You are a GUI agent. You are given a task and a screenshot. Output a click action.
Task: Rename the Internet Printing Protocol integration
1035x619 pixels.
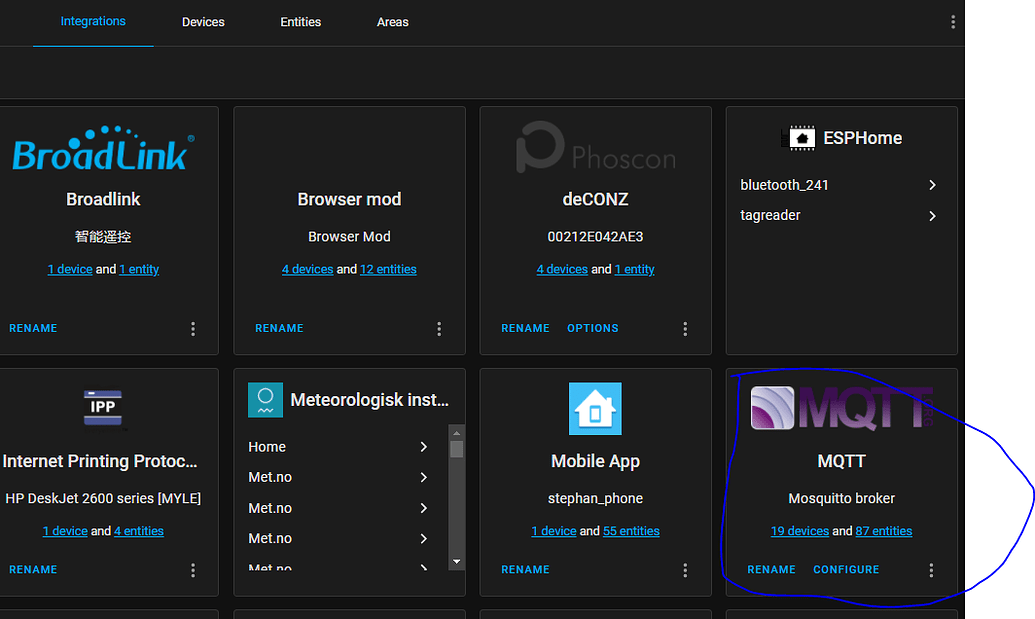pos(33,570)
